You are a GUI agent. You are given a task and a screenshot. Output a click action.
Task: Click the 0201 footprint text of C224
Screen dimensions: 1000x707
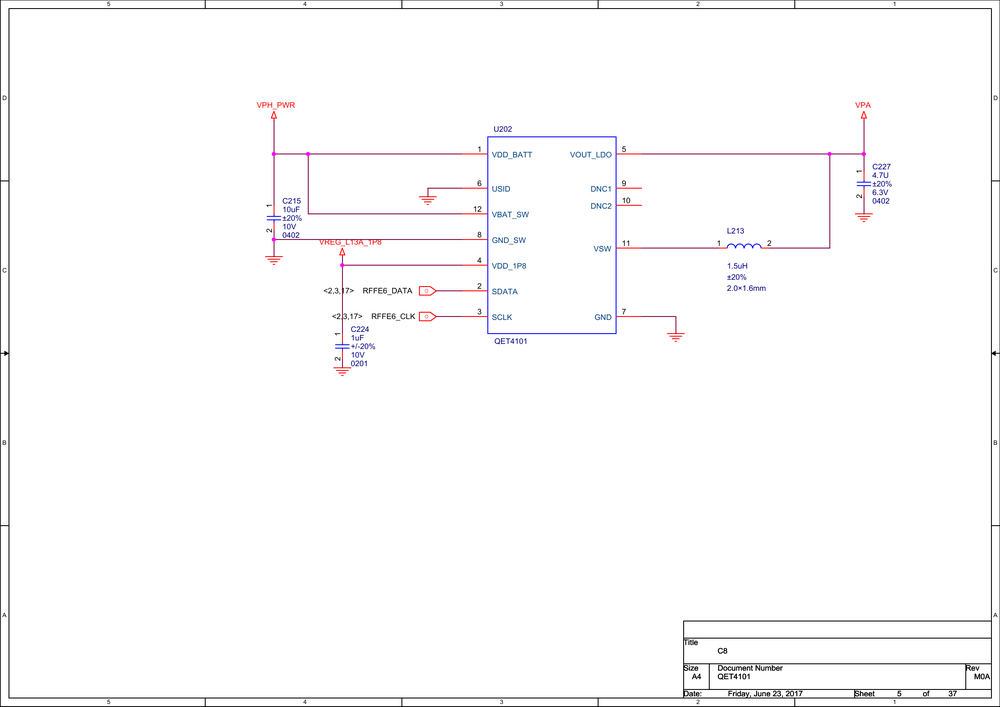pyautogui.click(x=359, y=363)
